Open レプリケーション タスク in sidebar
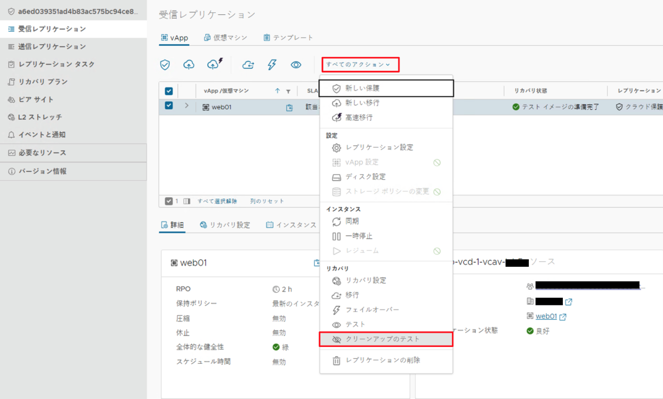 tap(74, 64)
